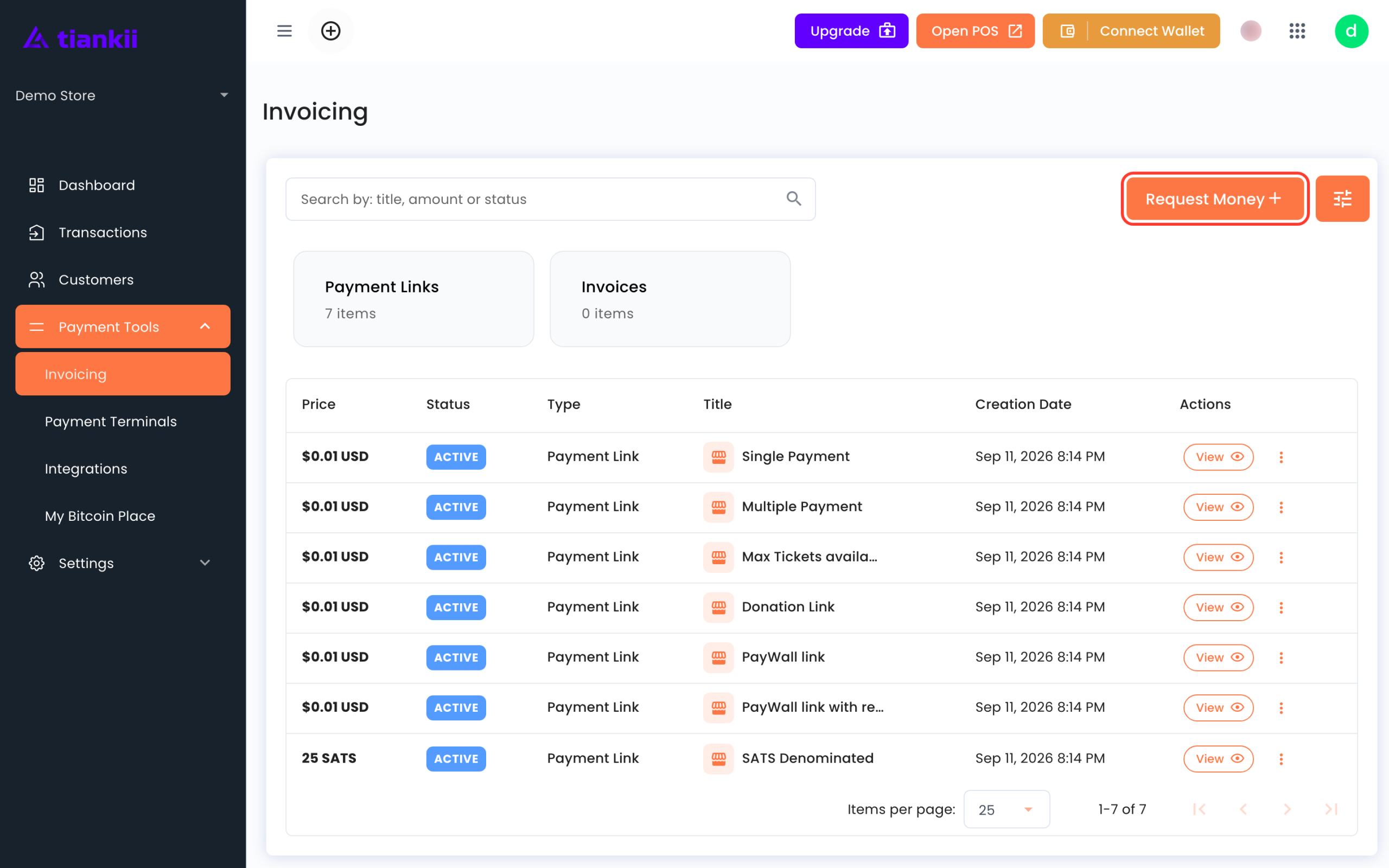Open more options for Single Payment row
1389x868 pixels.
(x=1280, y=457)
